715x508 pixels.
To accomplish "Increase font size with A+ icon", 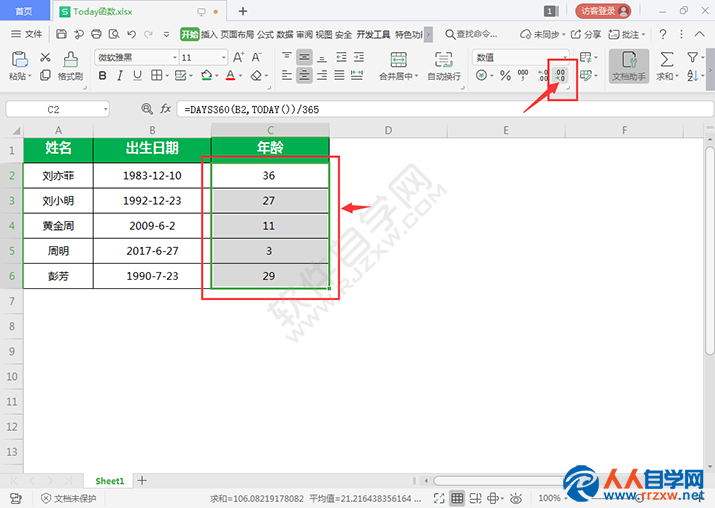I will (x=238, y=57).
